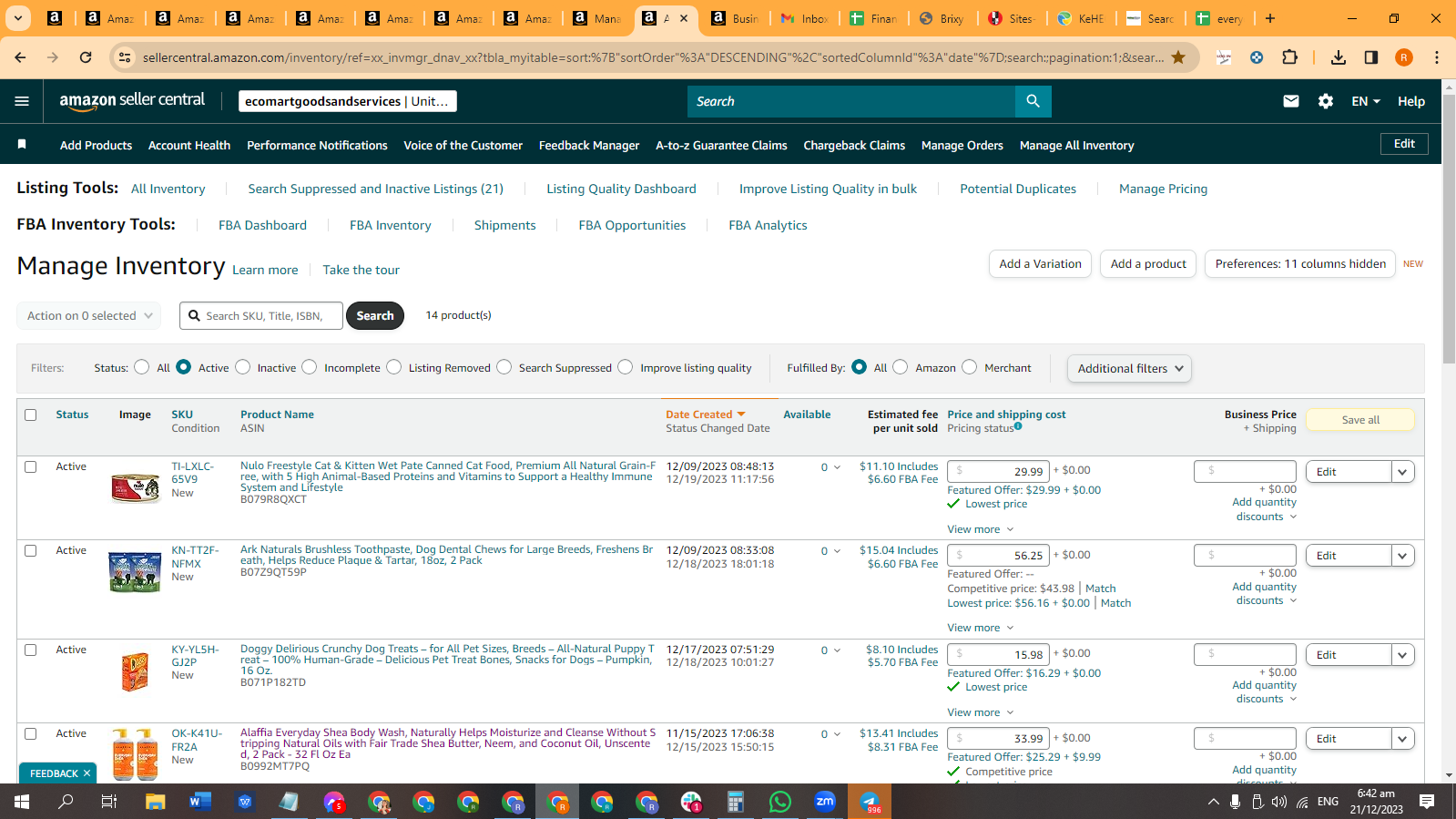1456x819 pixels.
Task: Click the black Search button for SKUs
Action: click(x=375, y=315)
